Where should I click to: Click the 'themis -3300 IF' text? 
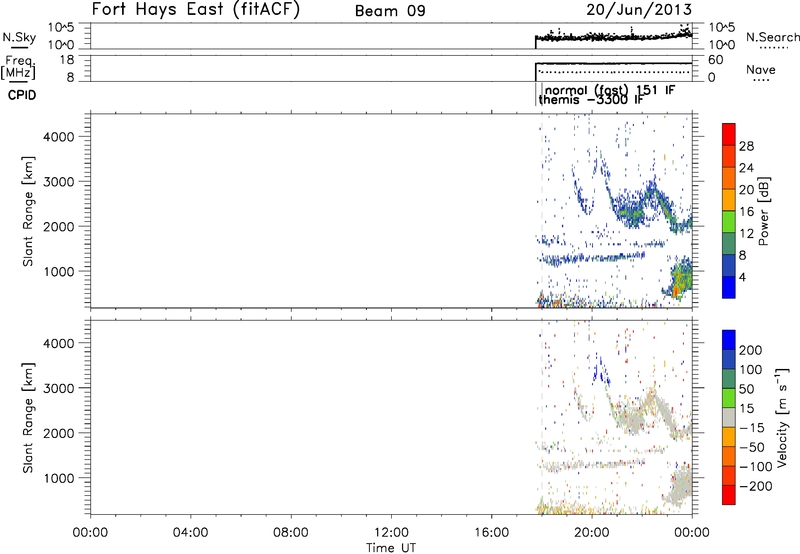point(591,99)
